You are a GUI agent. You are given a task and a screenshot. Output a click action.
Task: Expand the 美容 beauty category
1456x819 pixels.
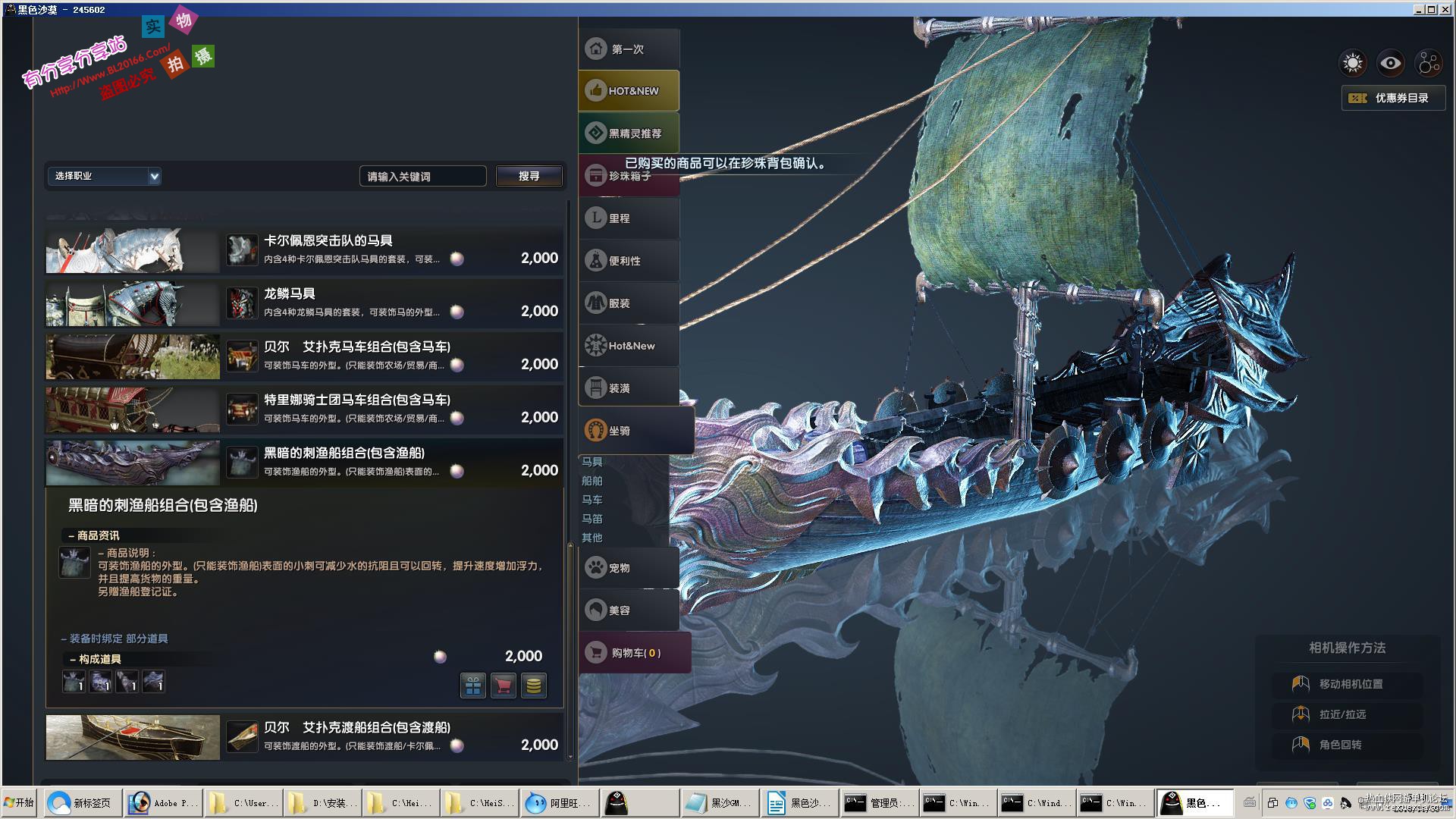(629, 610)
